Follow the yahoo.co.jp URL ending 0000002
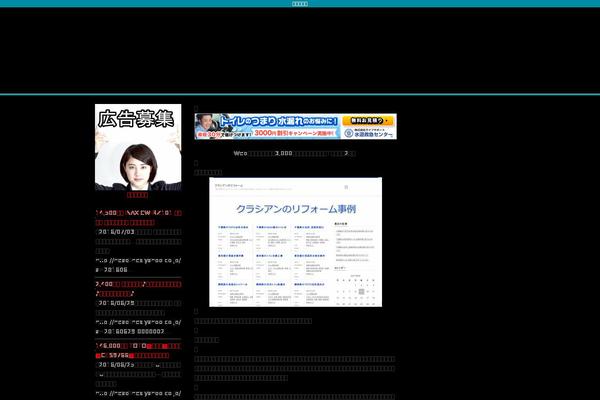600x400 pixels. (139, 327)
